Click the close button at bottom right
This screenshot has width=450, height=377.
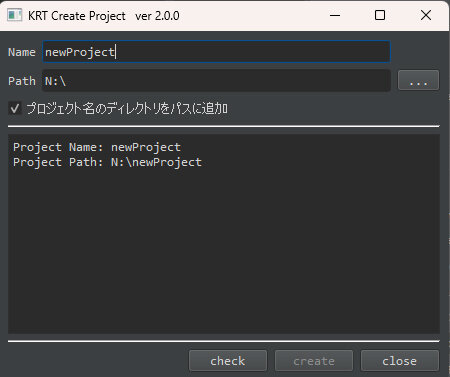[x=400, y=361]
